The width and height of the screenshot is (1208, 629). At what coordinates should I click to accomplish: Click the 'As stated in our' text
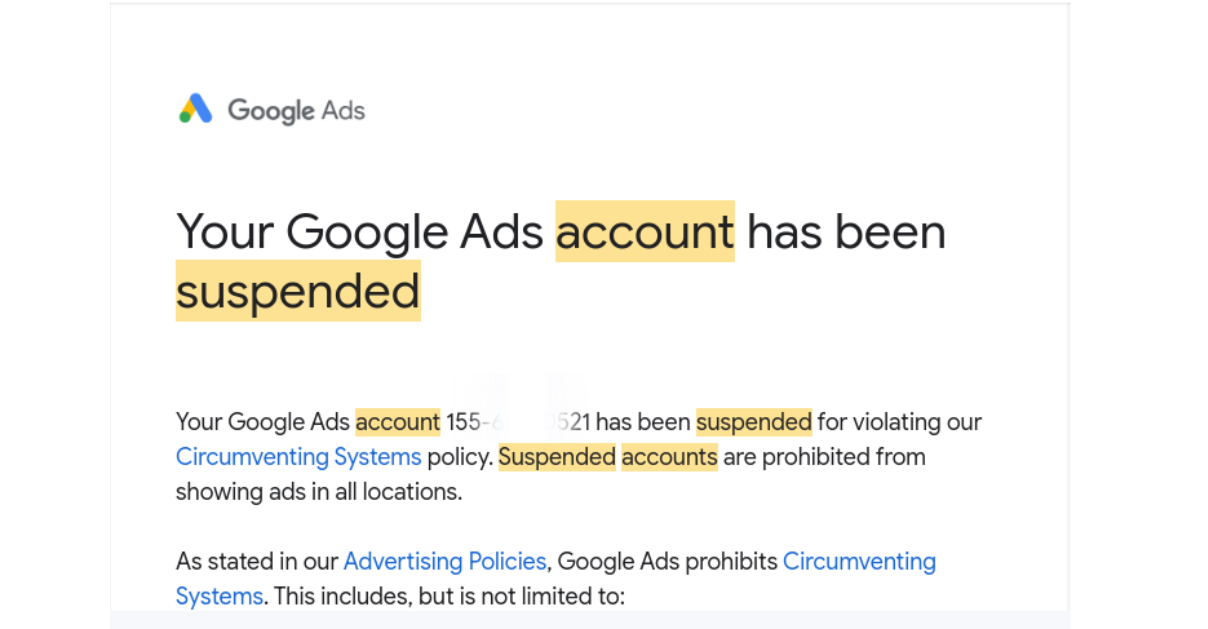click(256, 561)
